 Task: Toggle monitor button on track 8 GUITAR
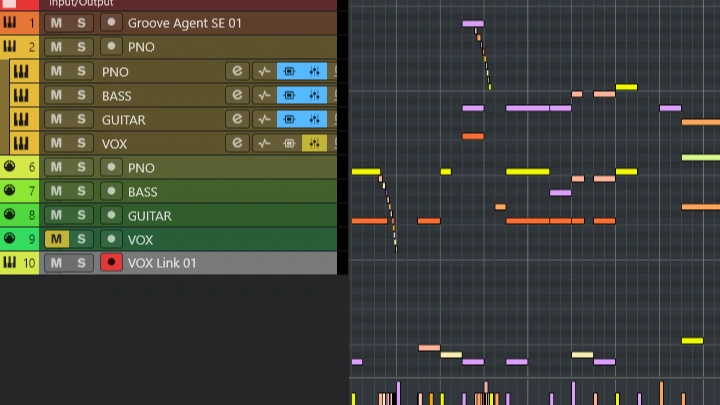(111, 215)
